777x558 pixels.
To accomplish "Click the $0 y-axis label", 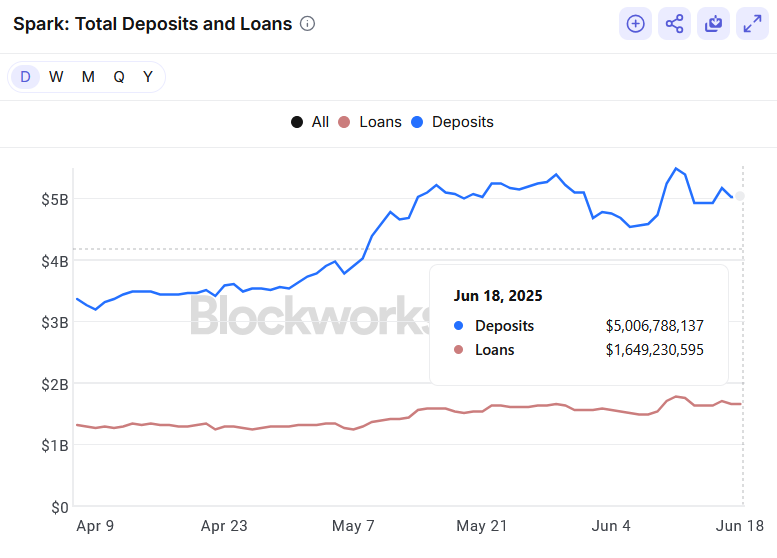I will [x=59, y=507].
